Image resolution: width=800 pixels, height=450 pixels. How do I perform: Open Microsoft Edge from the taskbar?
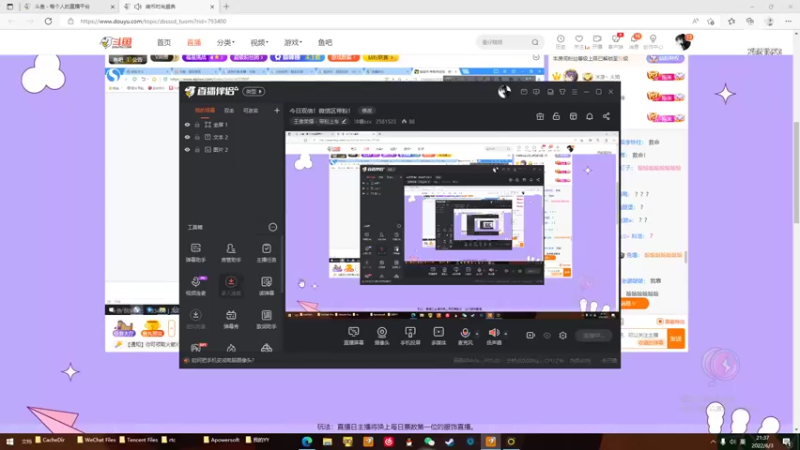307,441
